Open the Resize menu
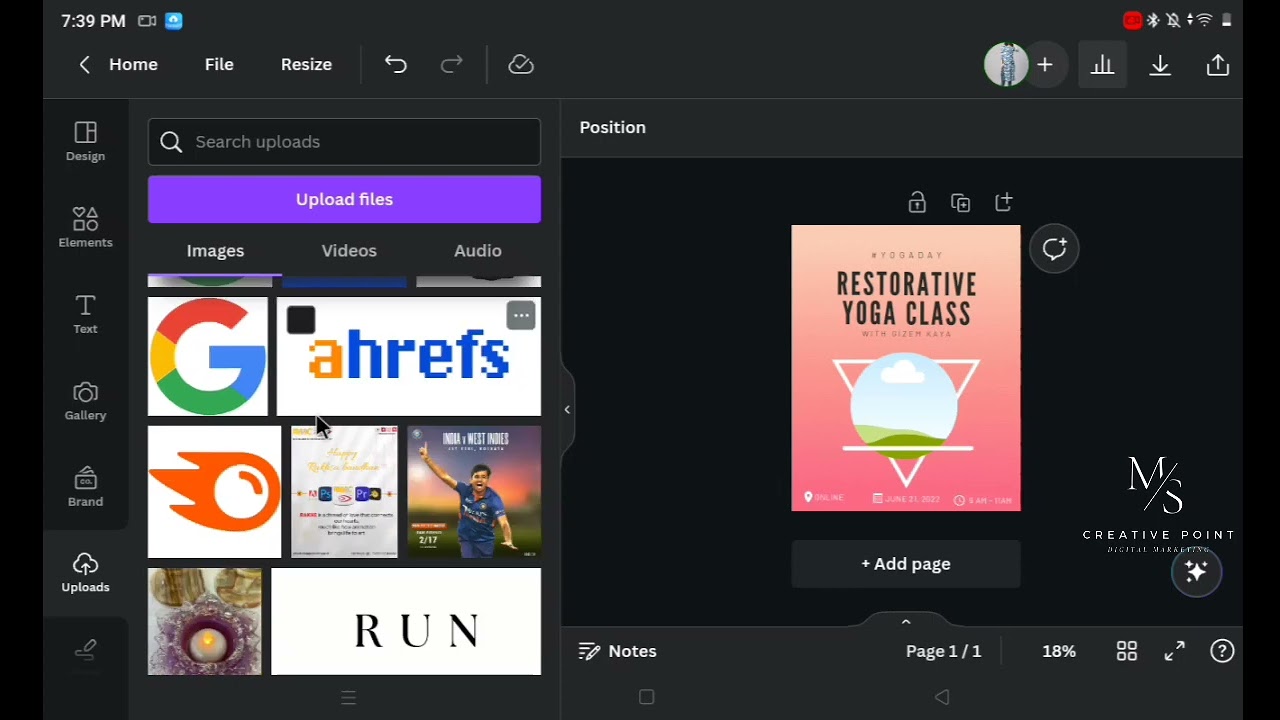 [x=306, y=64]
